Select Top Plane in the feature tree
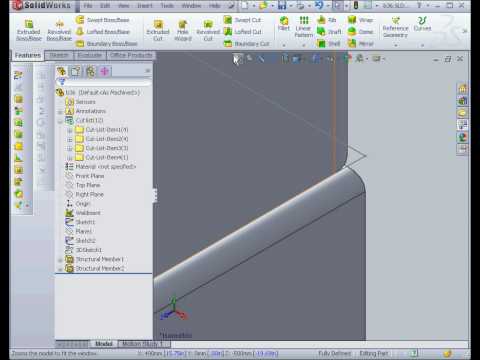This screenshot has height=360, width=480. [x=83, y=185]
